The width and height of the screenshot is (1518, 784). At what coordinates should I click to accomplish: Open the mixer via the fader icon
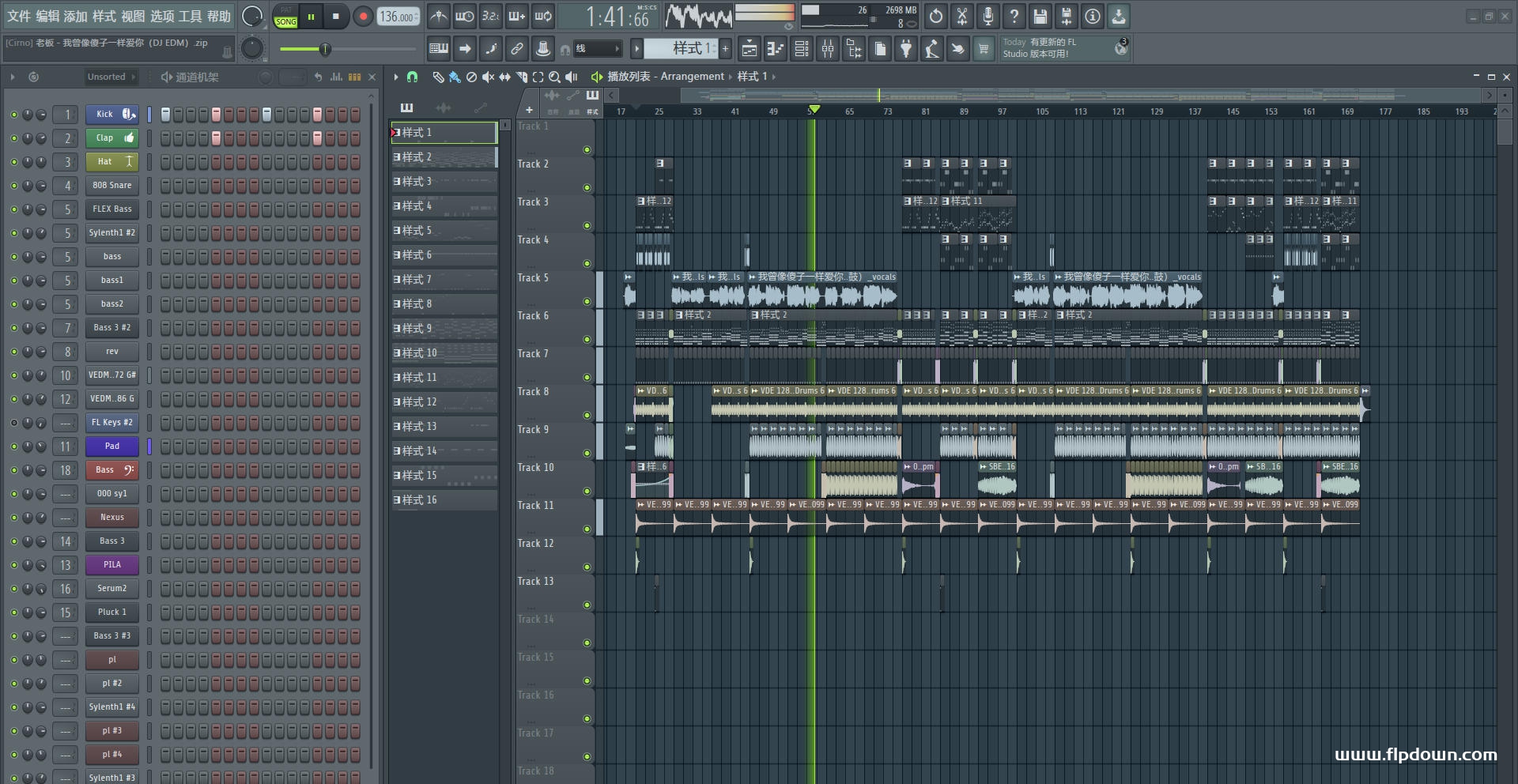[828, 49]
